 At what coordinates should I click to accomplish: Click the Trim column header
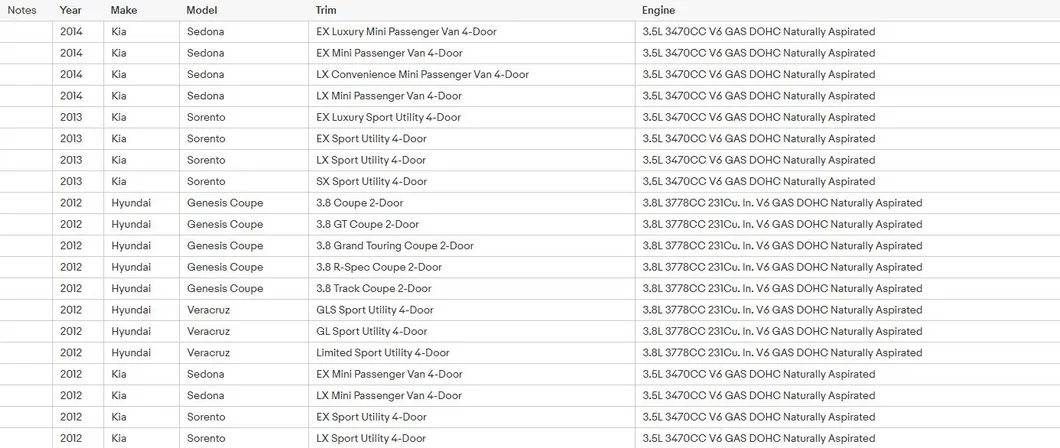coord(326,10)
